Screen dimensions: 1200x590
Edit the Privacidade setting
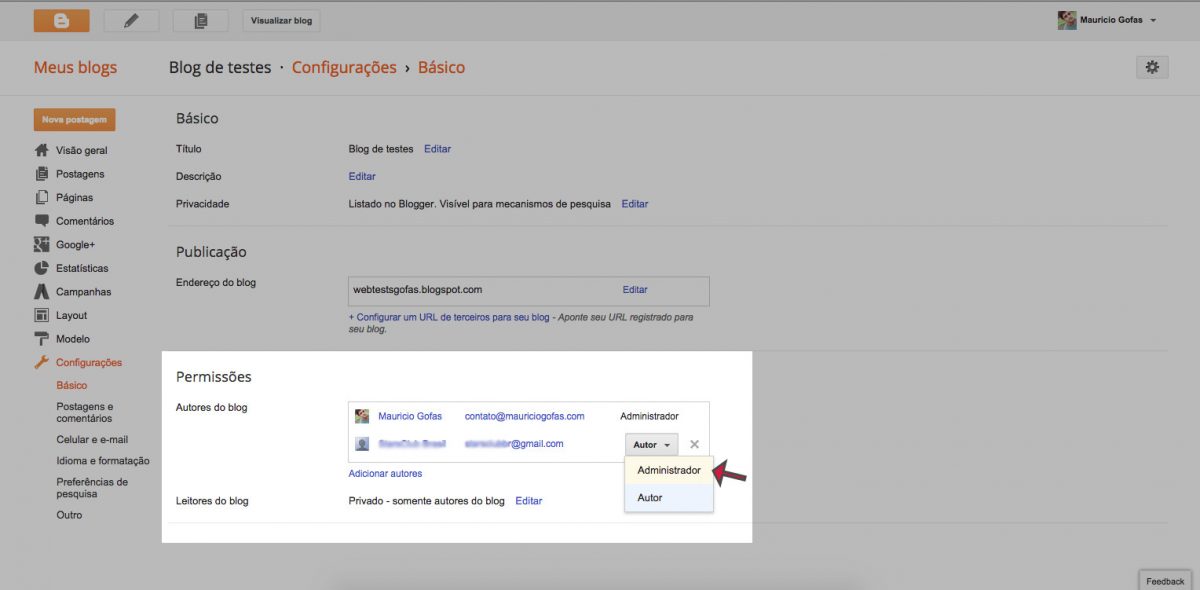[x=635, y=204]
